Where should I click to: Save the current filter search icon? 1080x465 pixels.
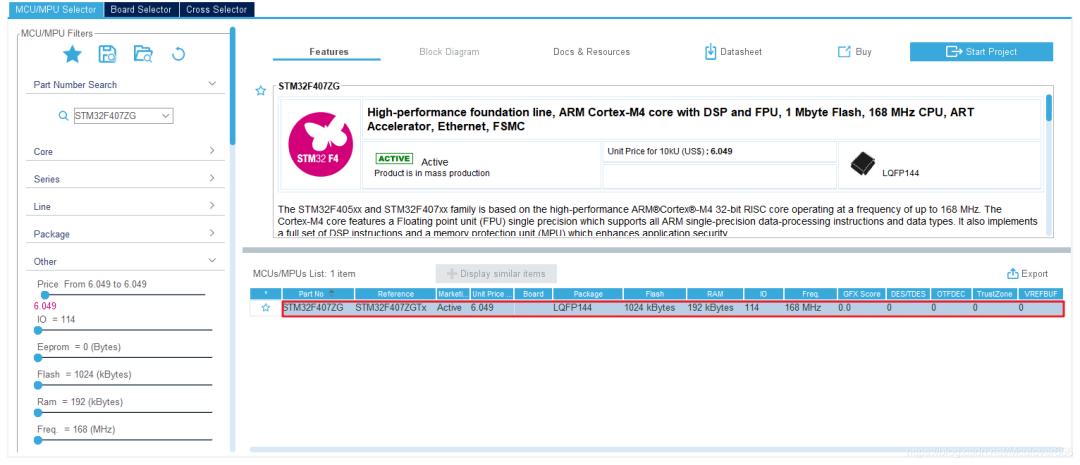point(107,54)
